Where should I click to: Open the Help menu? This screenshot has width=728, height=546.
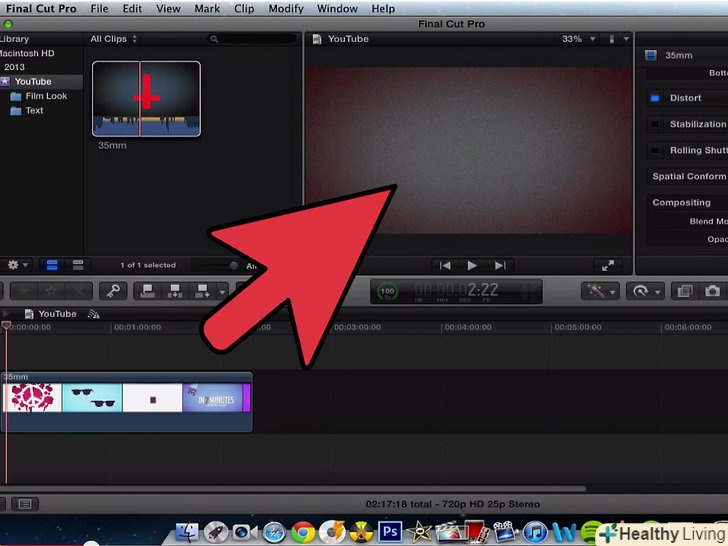click(383, 8)
